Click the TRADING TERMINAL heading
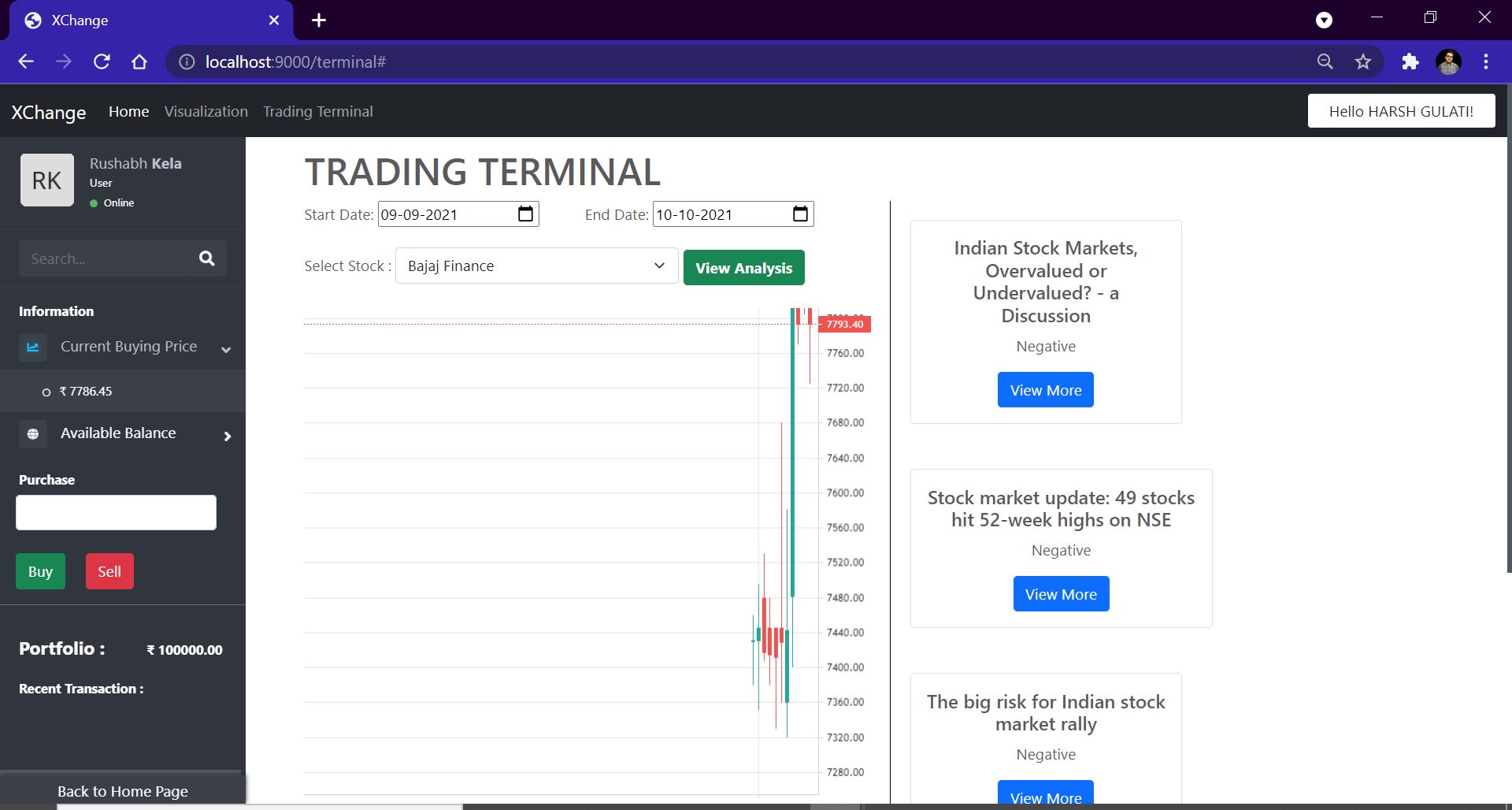The width and height of the screenshot is (1512, 810). (482, 172)
